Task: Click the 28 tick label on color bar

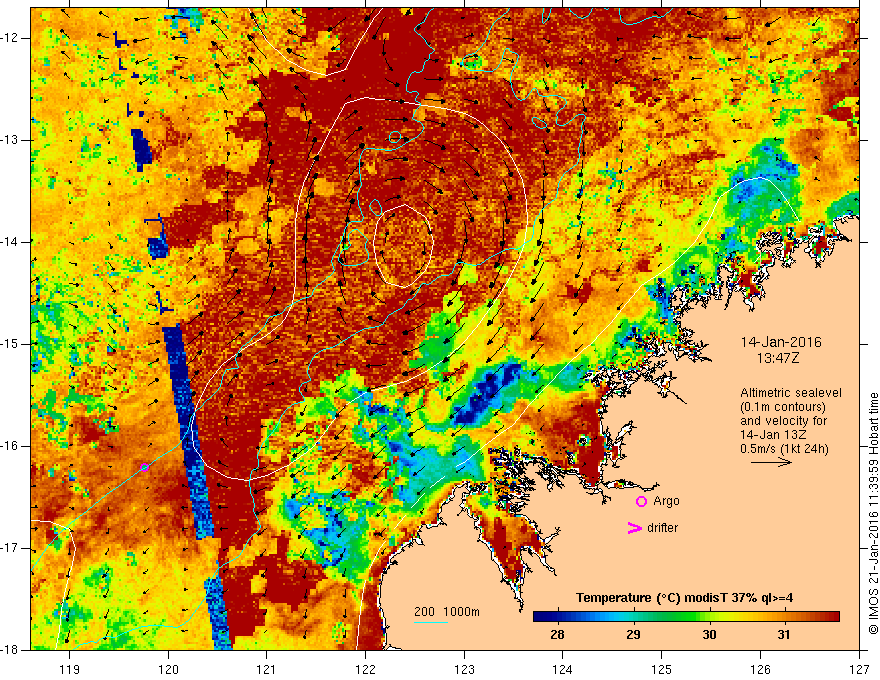Action: (557, 635)
